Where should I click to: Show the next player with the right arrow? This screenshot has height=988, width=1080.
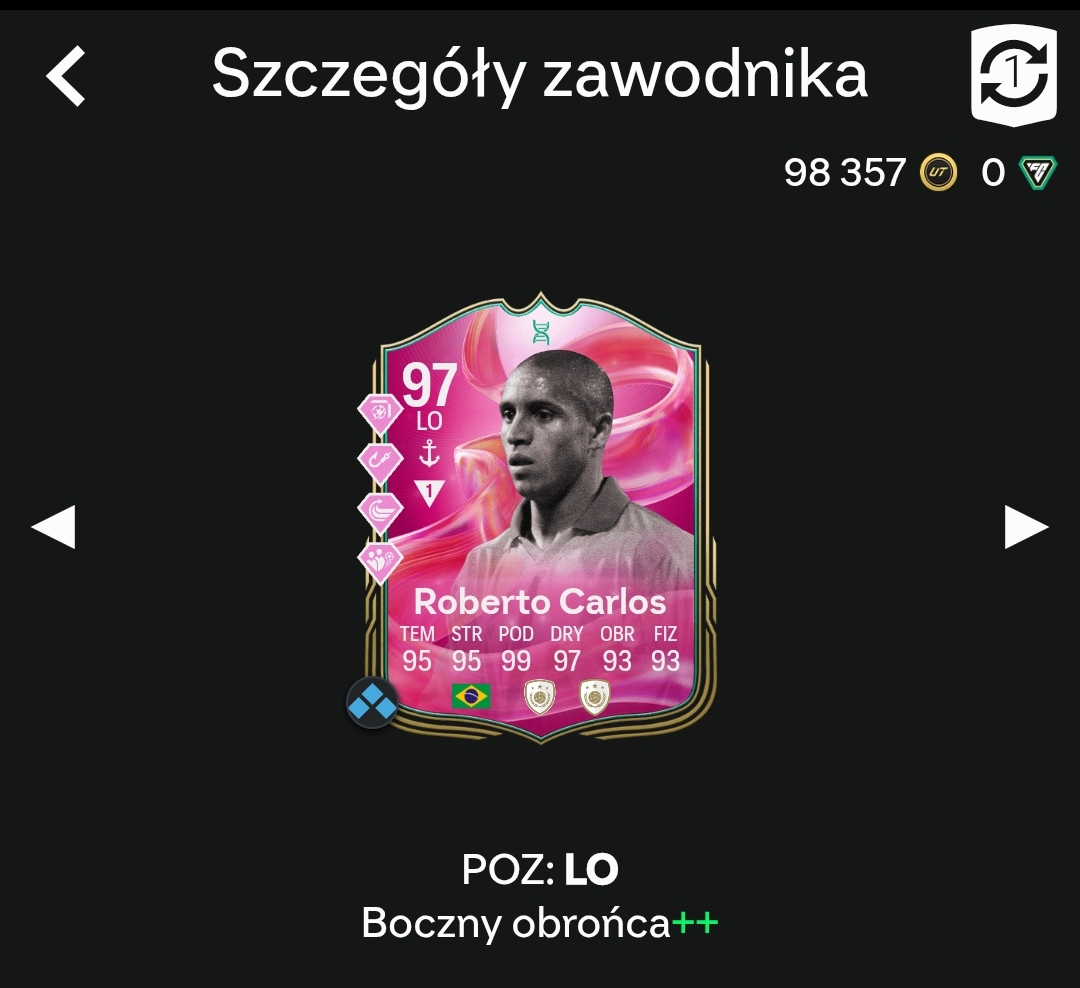point(1026,527)
